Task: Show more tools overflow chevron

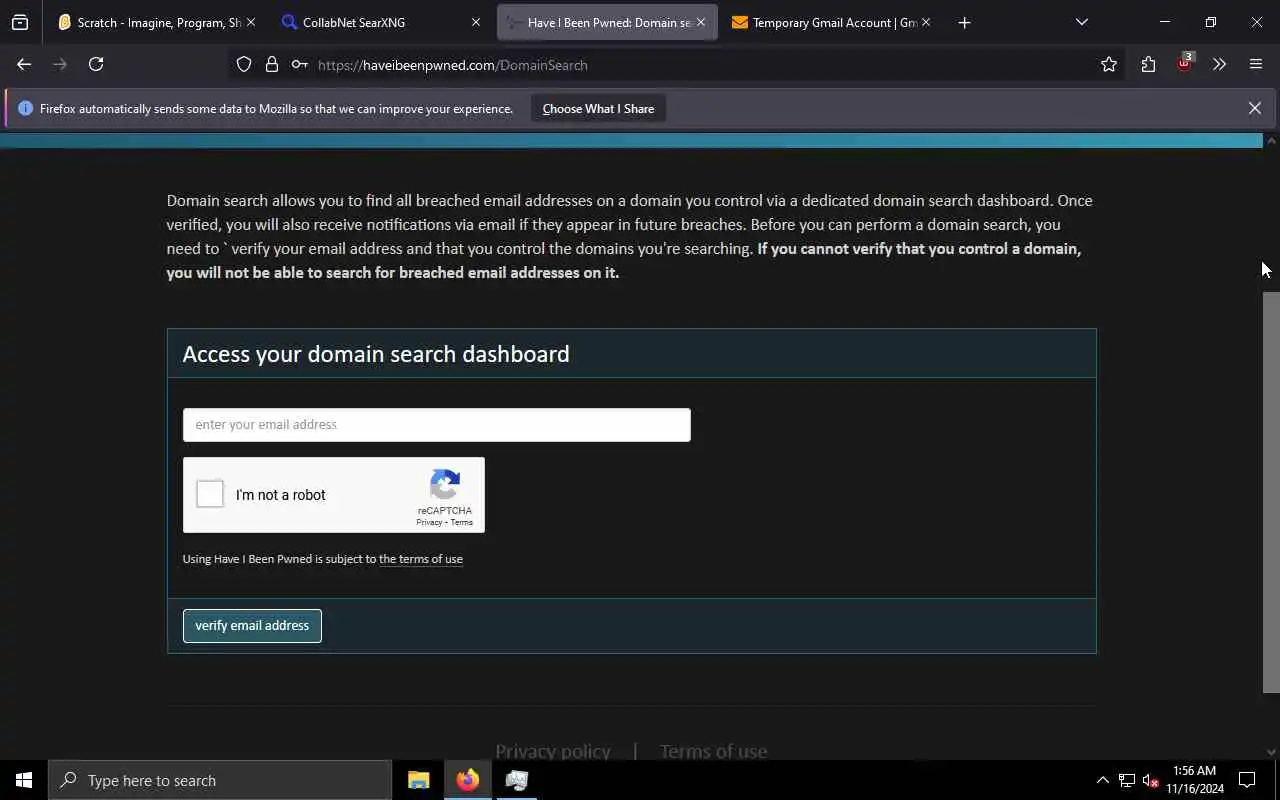Action: click(x=1219, y=65)
